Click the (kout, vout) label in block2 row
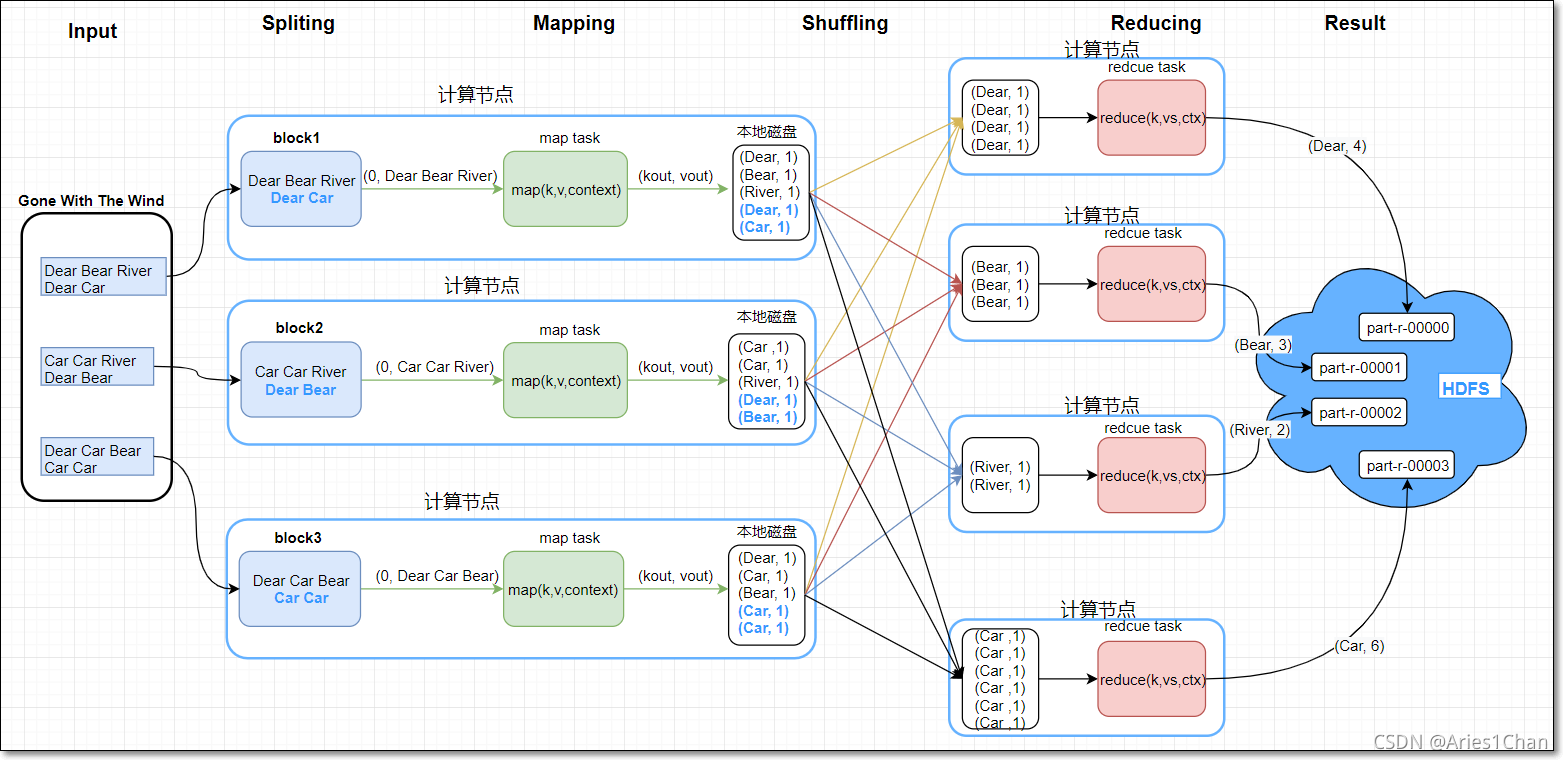Viewport: 1563px width, 760px height. (x=675, y=367)
